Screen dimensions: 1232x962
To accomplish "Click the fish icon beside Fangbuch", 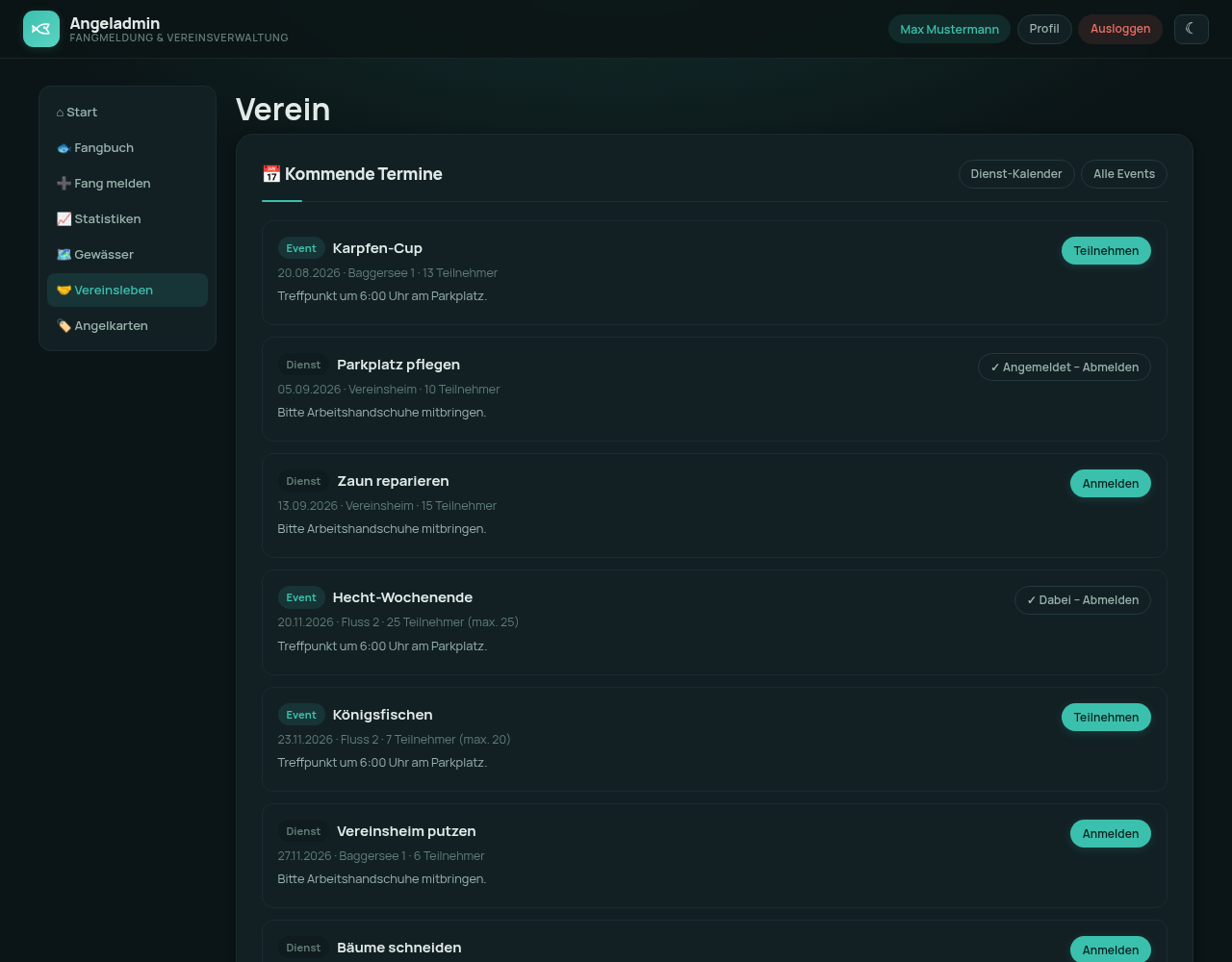I will [x=64, y=148].
